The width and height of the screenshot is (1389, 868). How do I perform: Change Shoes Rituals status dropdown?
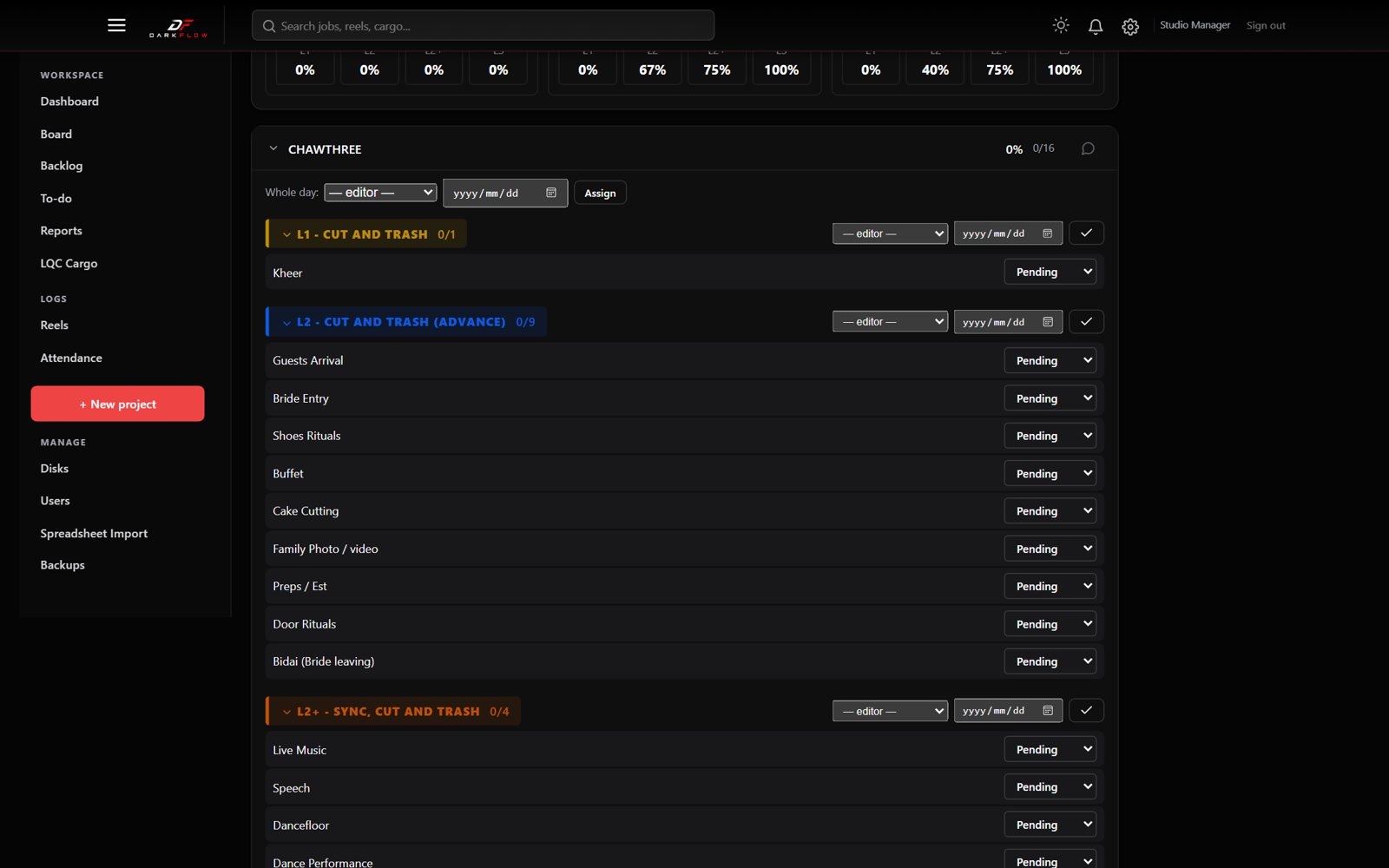click(x=1050, y=436)
